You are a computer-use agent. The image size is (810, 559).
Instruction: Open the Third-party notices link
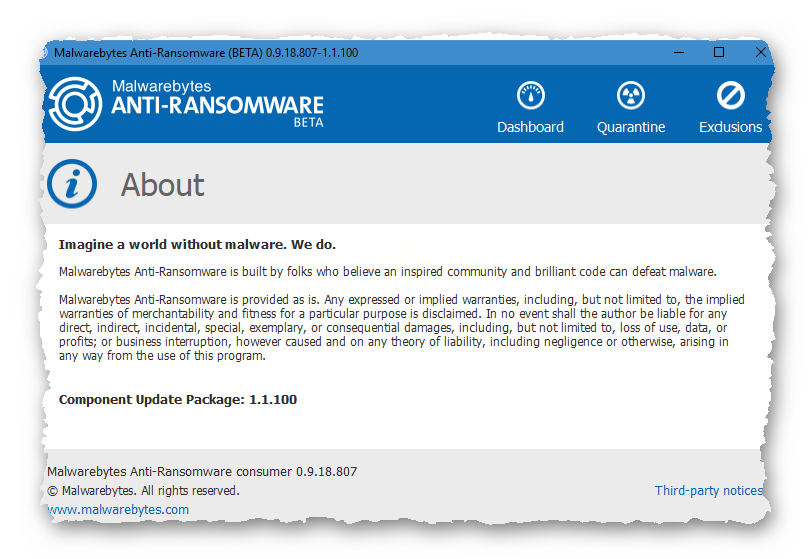709,490
